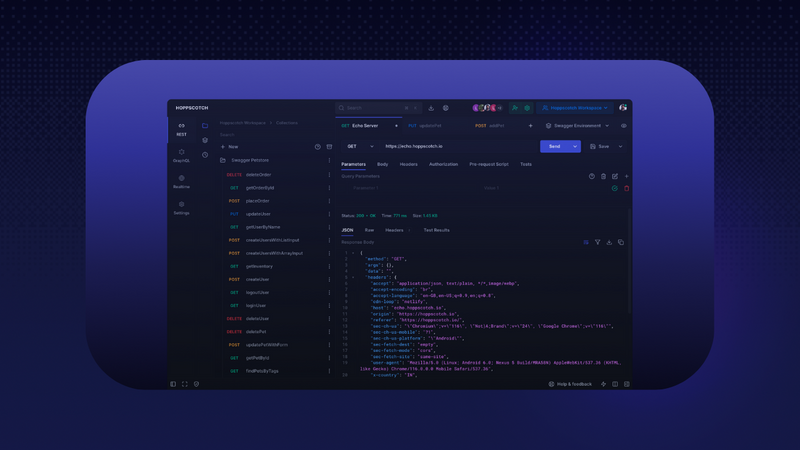The width and height of the screenshot is (800, 450).
Task: Switch to the Raw response tab
Action: (x=369, y=230)
